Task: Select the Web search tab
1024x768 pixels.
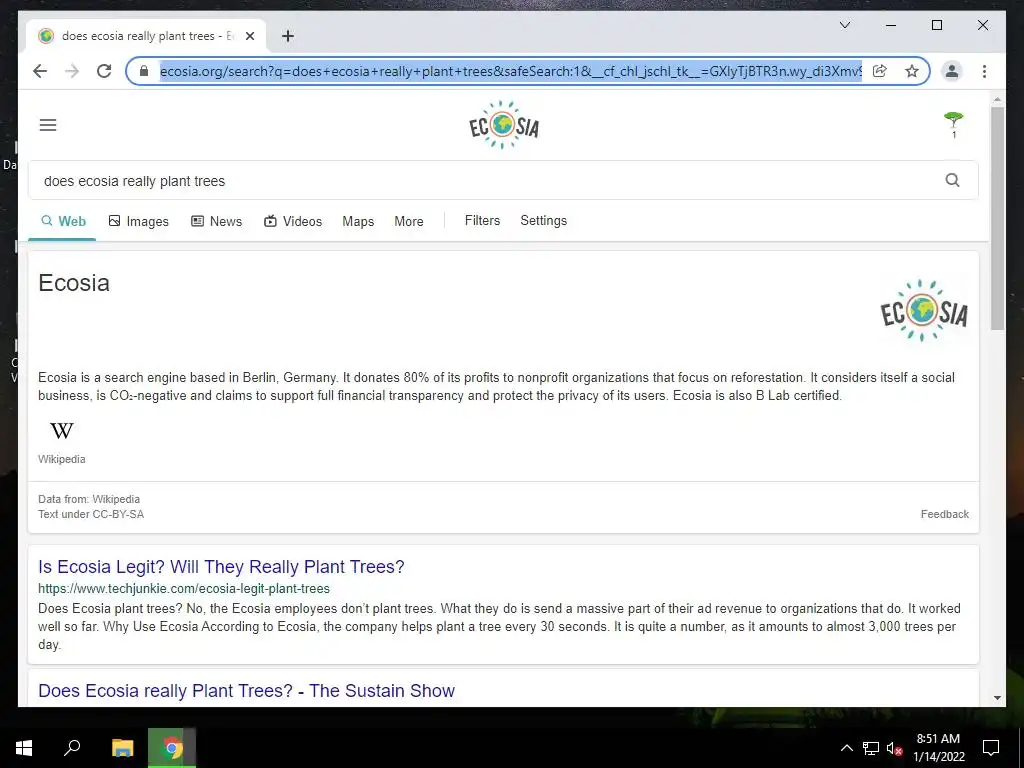Action: [63, 221]
